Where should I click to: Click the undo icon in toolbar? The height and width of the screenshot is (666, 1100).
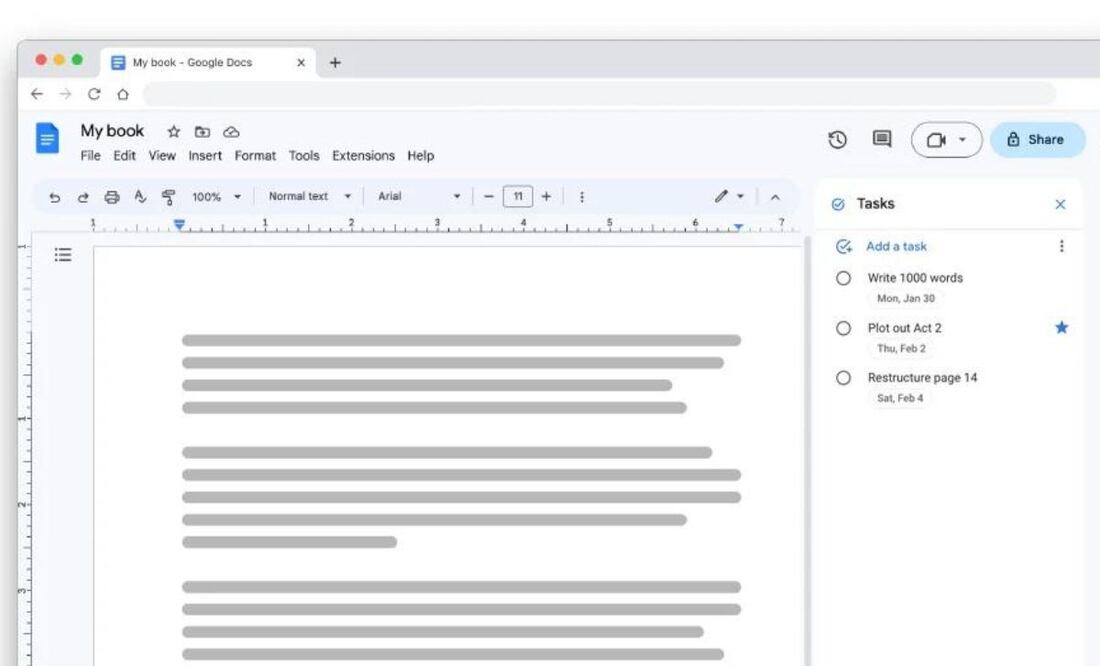coord(55,197)
